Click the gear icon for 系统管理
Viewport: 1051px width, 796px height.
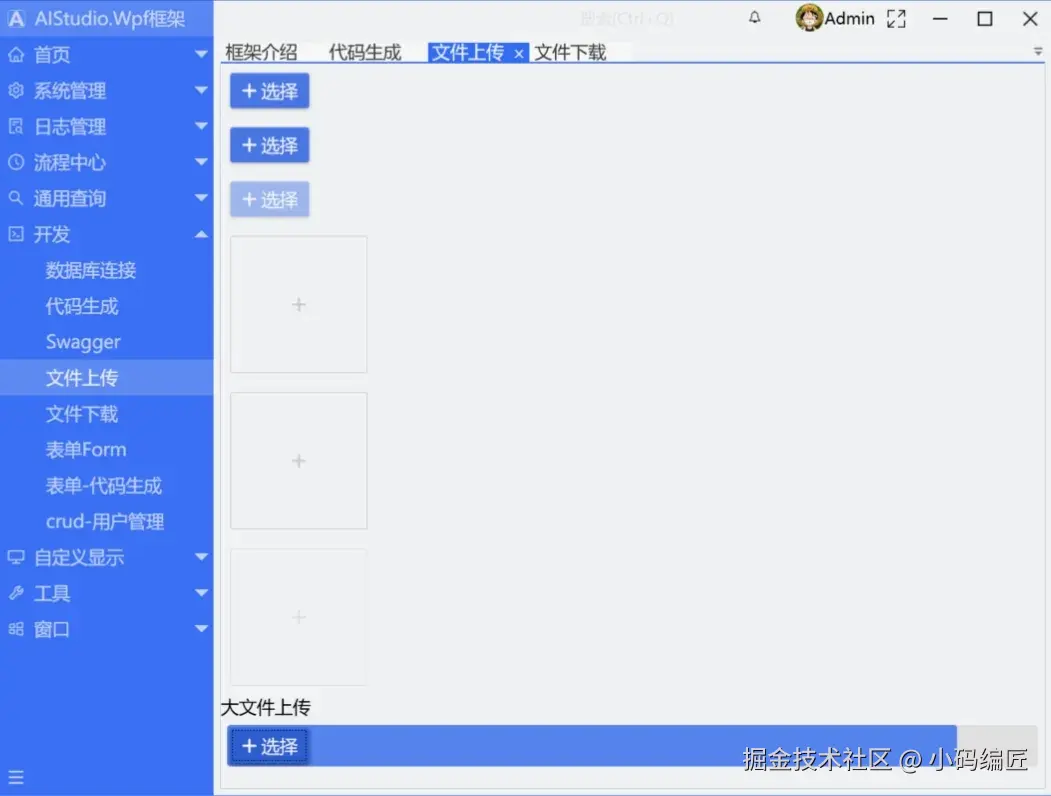[x=14, y=90]
